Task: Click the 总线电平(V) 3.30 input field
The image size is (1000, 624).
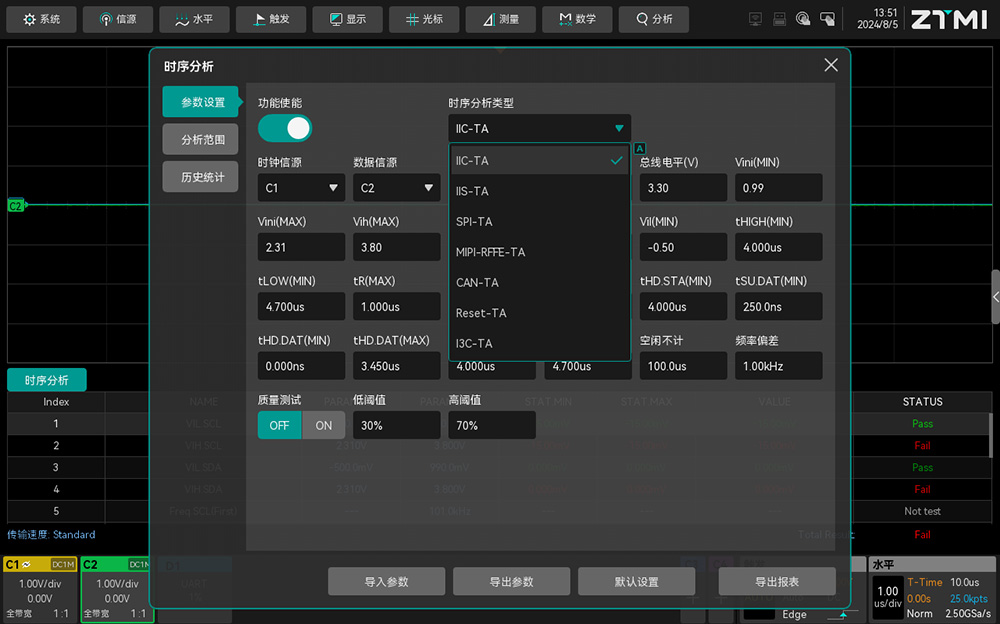Action: pyautogui.click(x=683, y=188)
